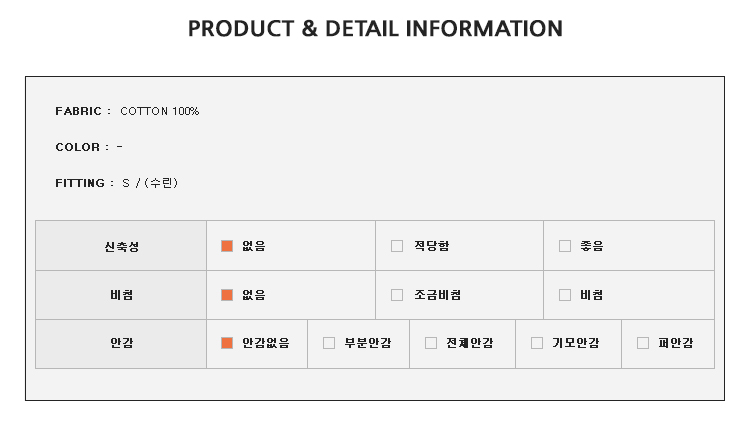Select the 전체안감 checkbox
The image size is (750, 429).
coord(430,343)
